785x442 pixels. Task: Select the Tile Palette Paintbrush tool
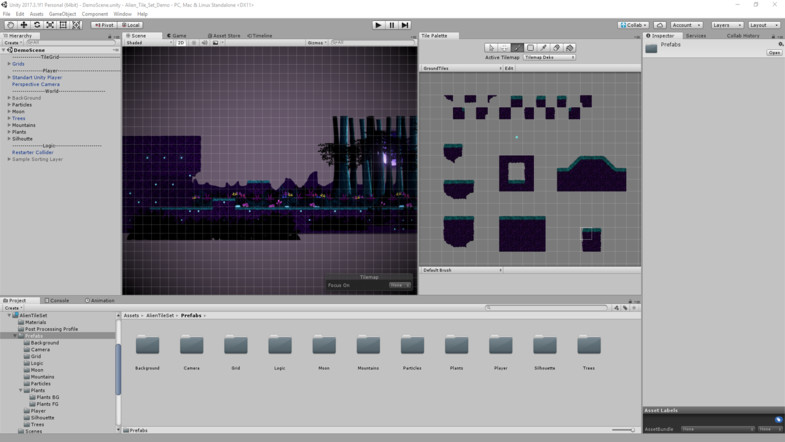point(517,48)
